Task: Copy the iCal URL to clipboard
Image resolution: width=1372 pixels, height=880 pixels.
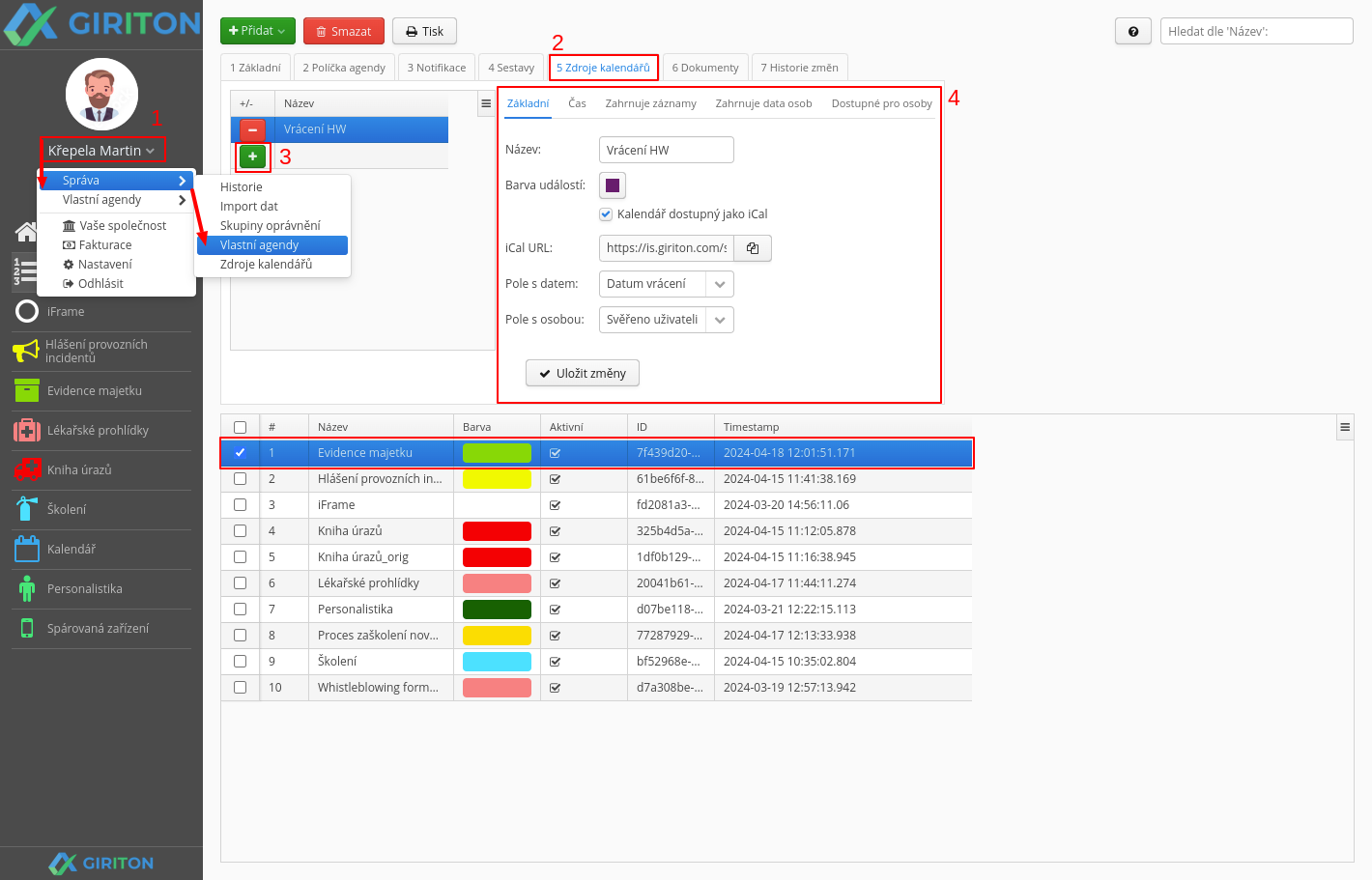Action: 753,248
